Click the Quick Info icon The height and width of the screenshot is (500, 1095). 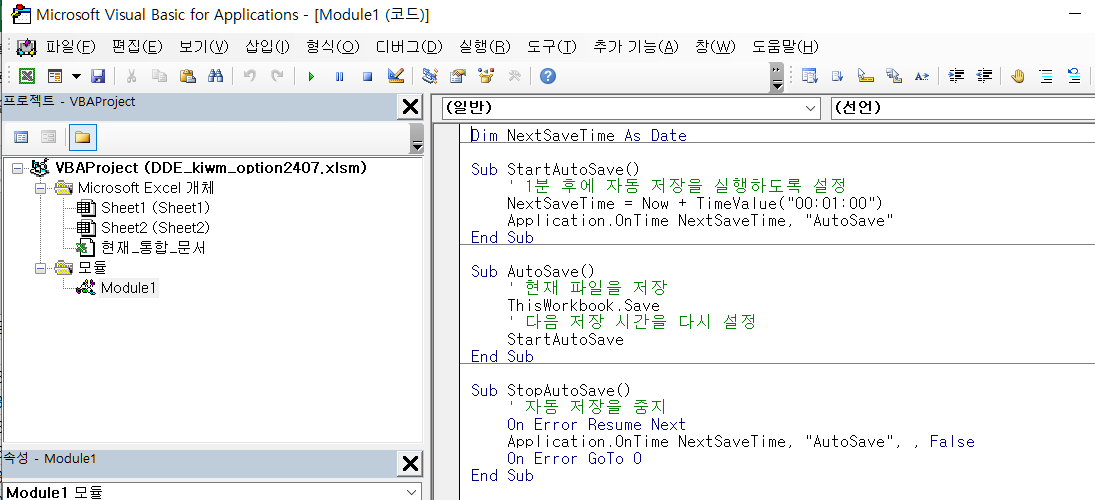[865, 76]
